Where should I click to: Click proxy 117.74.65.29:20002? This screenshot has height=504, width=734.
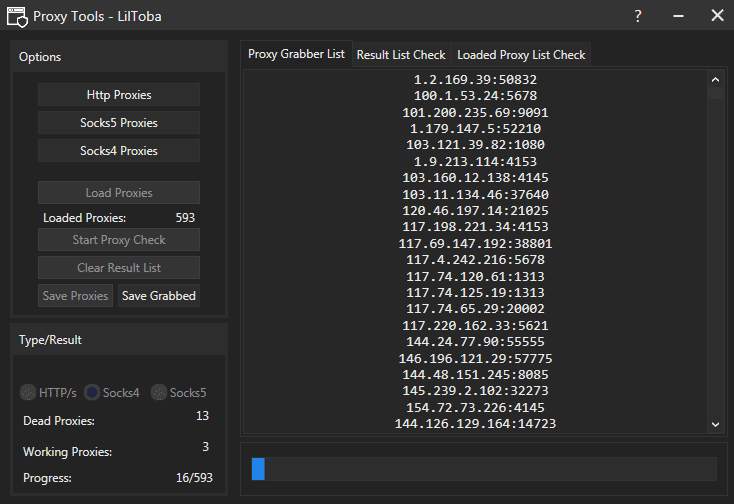475,309
